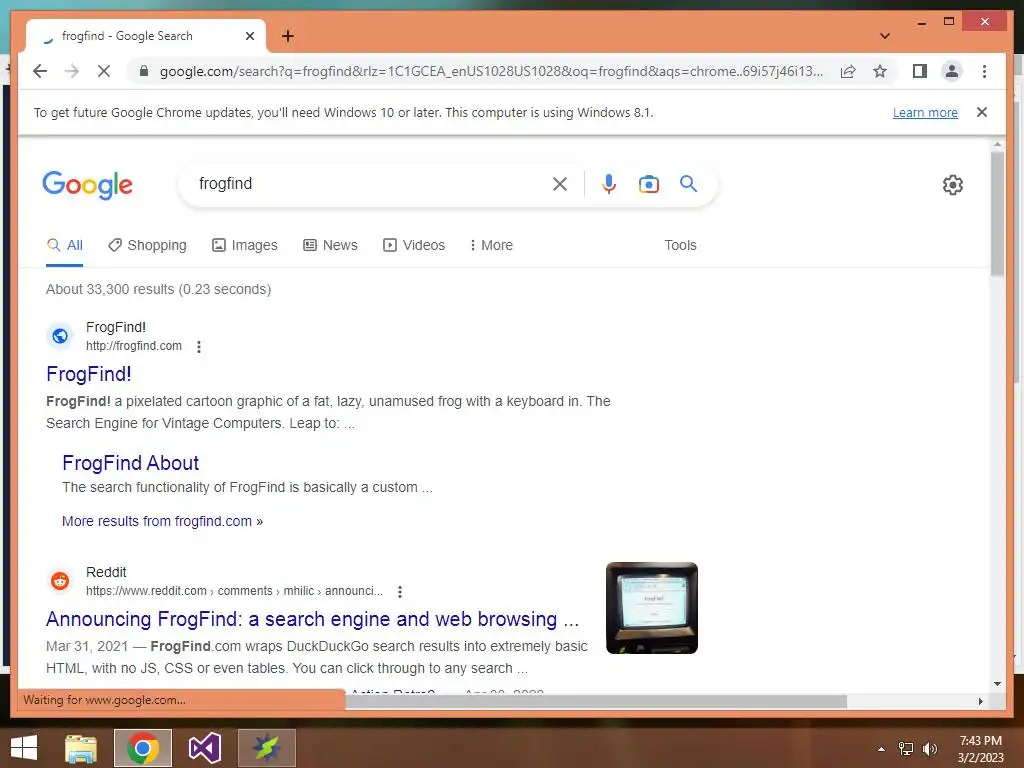
Task: Click the vertical page scrollbar
Action: 997,214
